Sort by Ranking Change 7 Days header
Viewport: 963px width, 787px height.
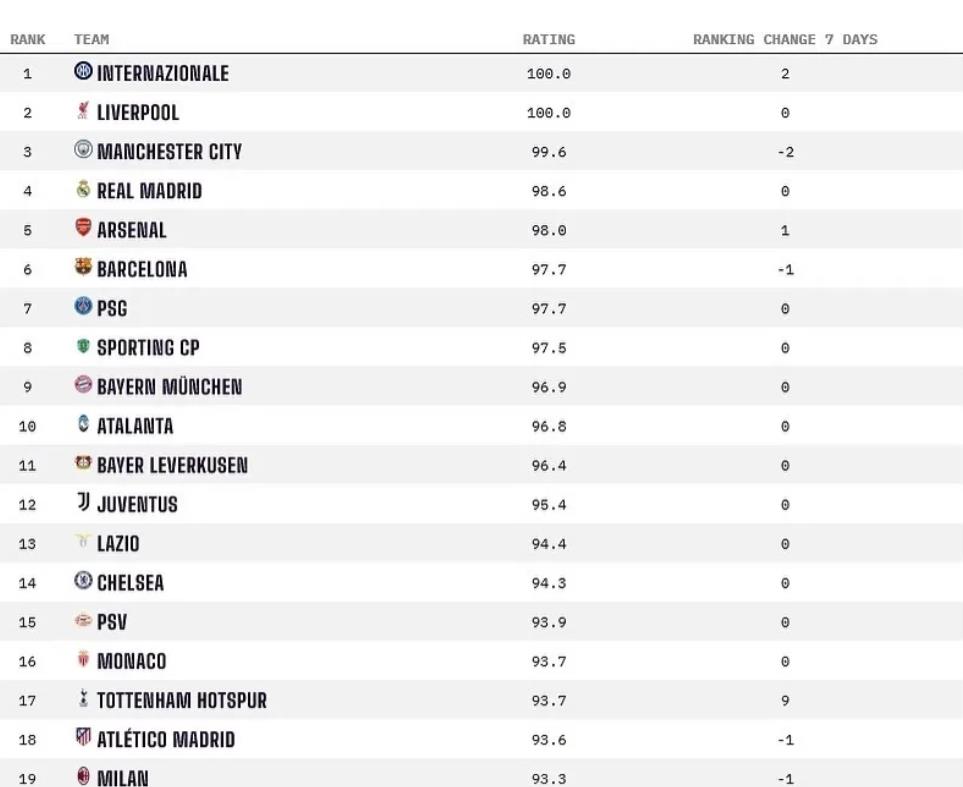pyautogui.click(x=785, y=40)
